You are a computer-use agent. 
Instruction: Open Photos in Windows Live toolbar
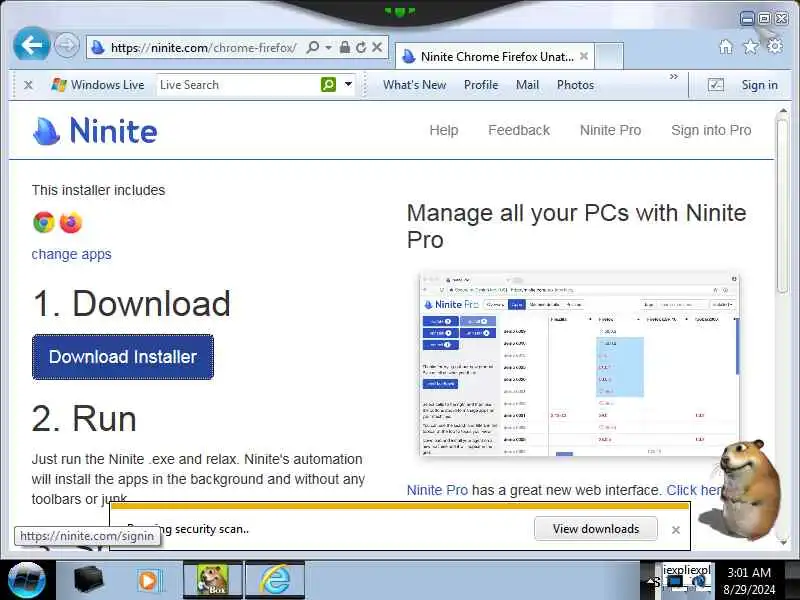click(575, 85)
